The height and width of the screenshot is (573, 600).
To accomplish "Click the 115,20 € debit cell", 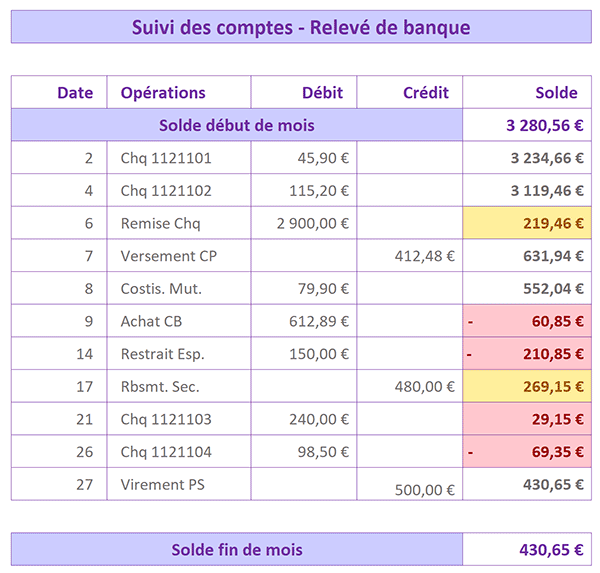I will point(304,190).
